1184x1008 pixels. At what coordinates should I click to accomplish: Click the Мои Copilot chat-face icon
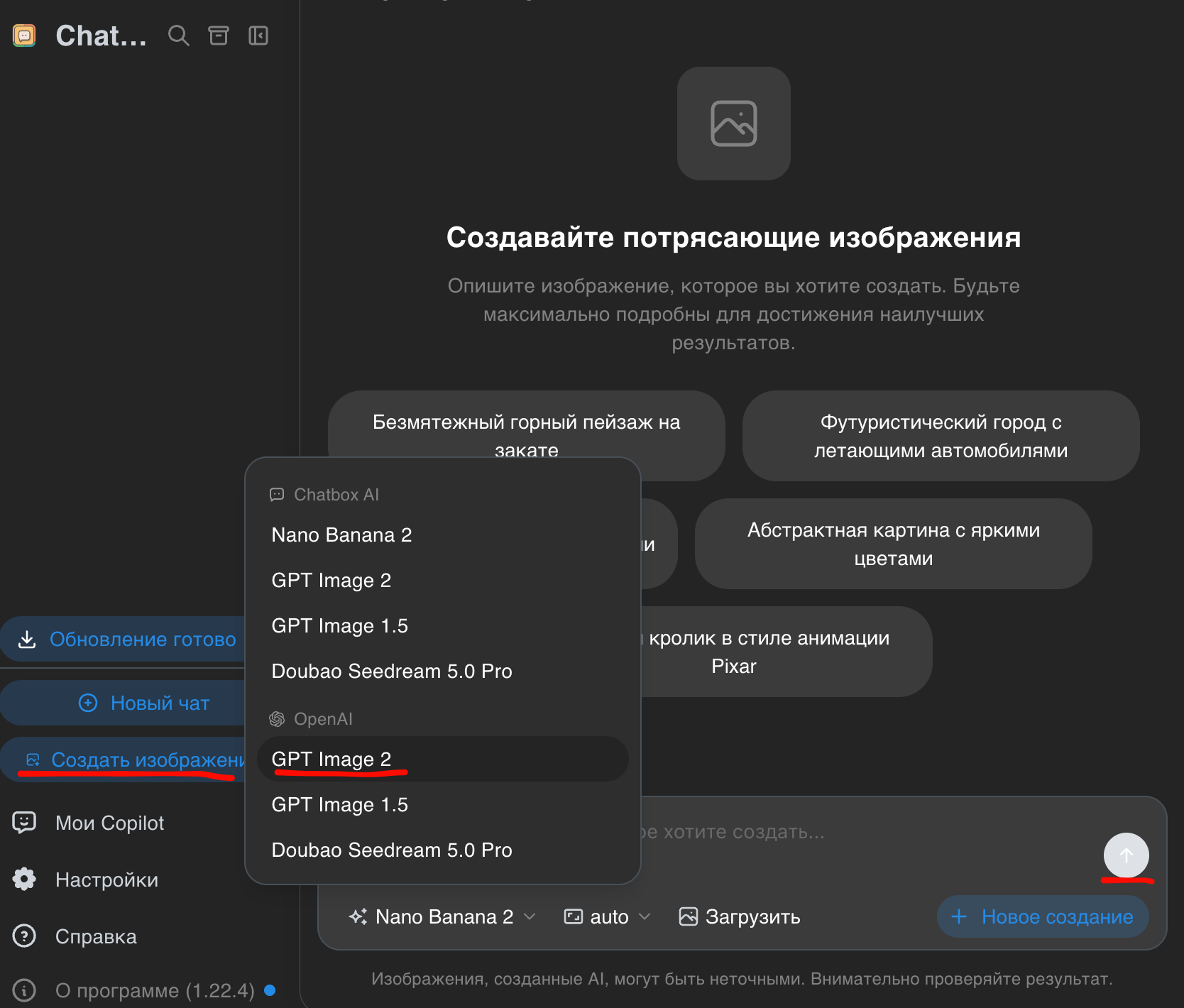[x=24, y=823]
